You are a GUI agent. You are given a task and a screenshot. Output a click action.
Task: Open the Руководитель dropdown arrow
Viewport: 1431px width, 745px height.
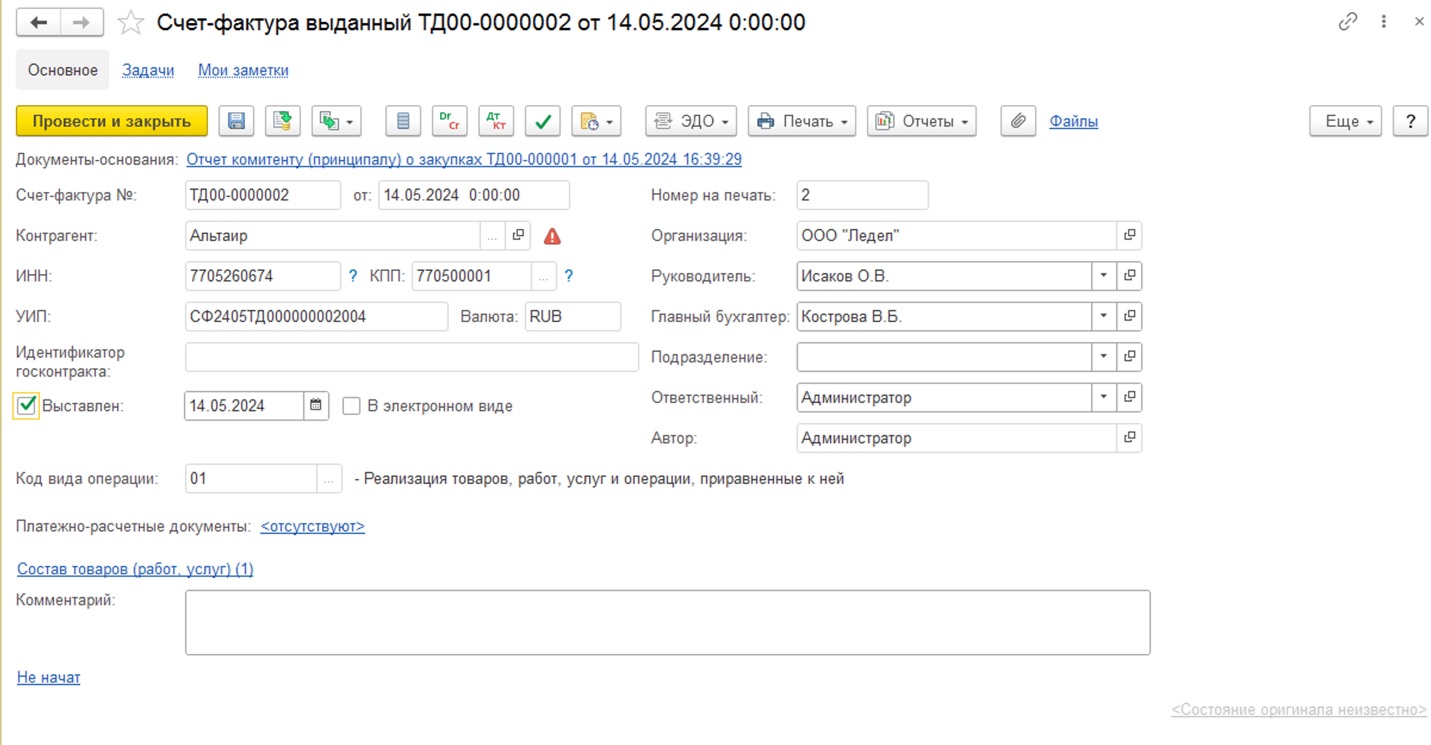pyautogui.click(x=1104, y=276)
